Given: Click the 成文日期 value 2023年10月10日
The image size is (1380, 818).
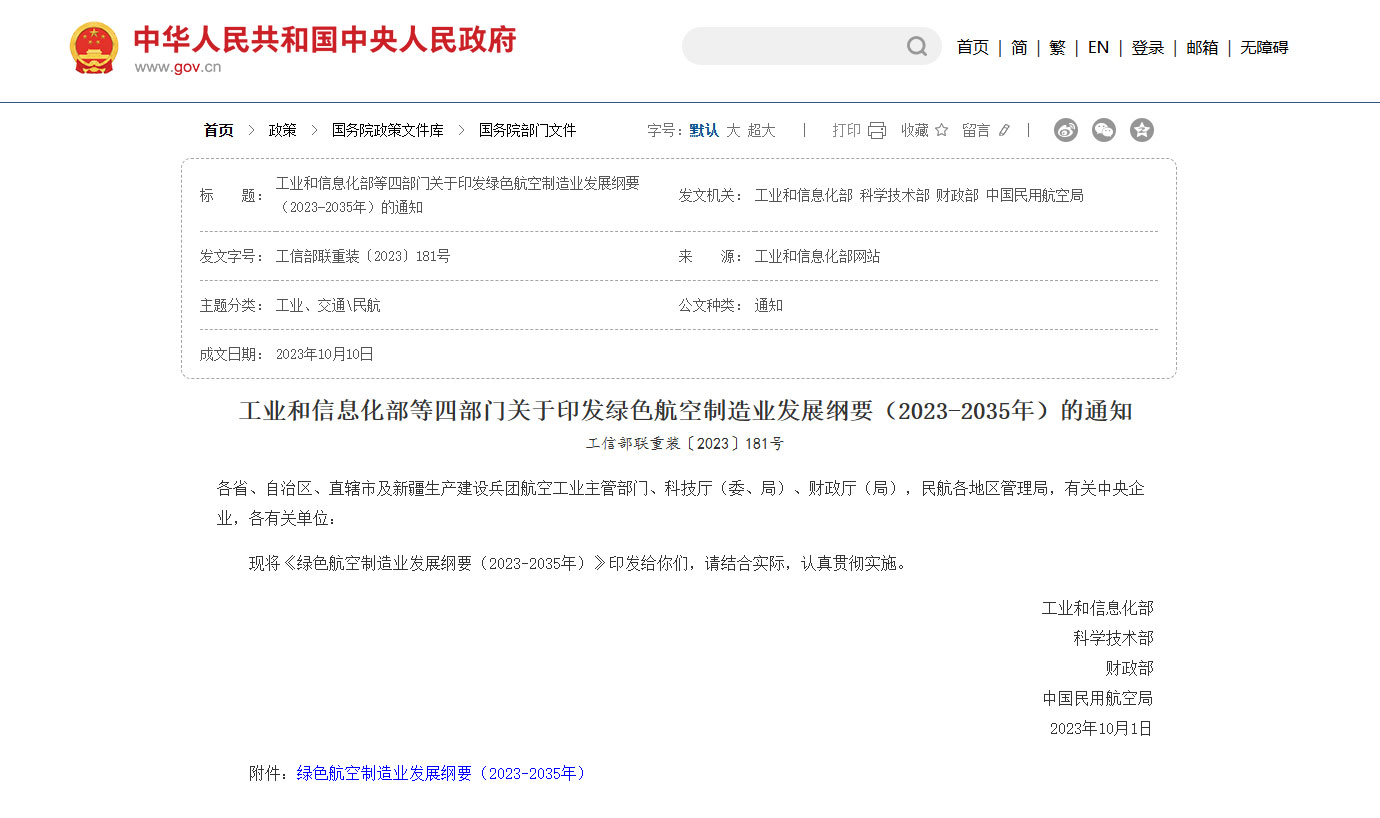Looking at the screenshot, I should click(324, 354).
